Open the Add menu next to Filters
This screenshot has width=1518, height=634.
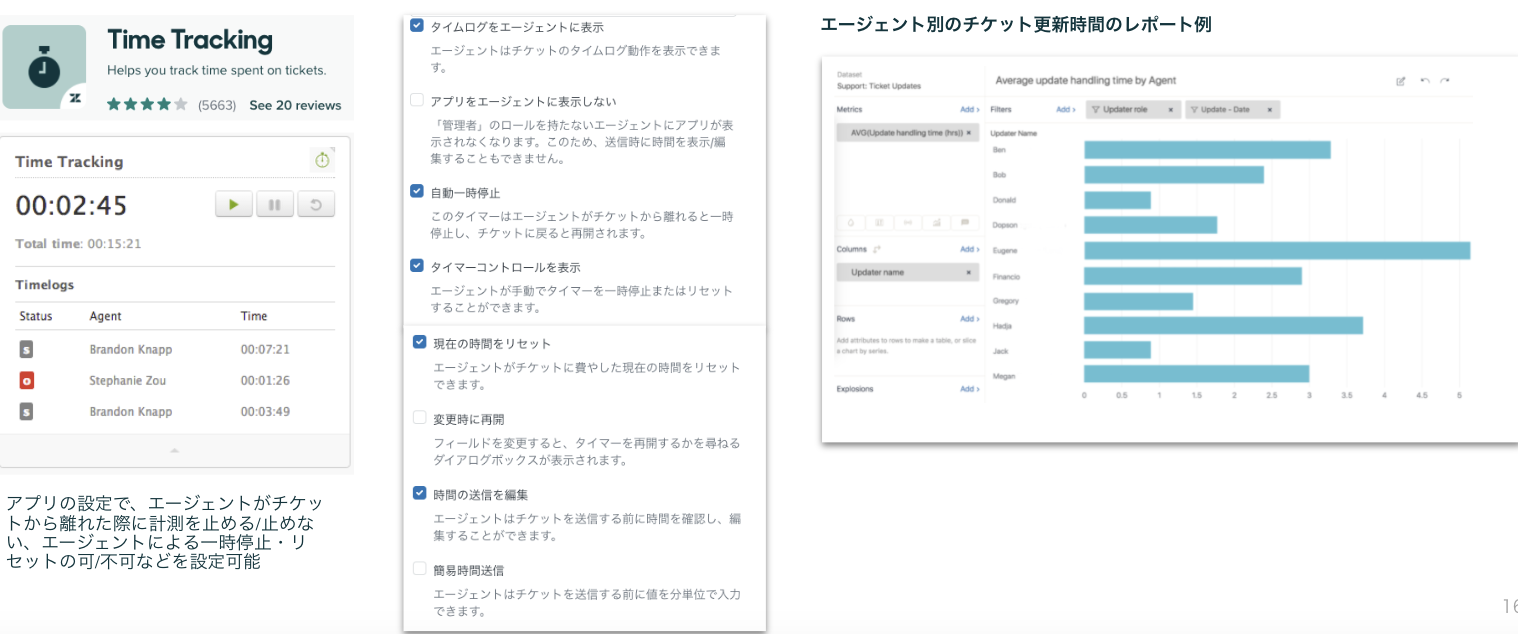tap(1065, 109)
